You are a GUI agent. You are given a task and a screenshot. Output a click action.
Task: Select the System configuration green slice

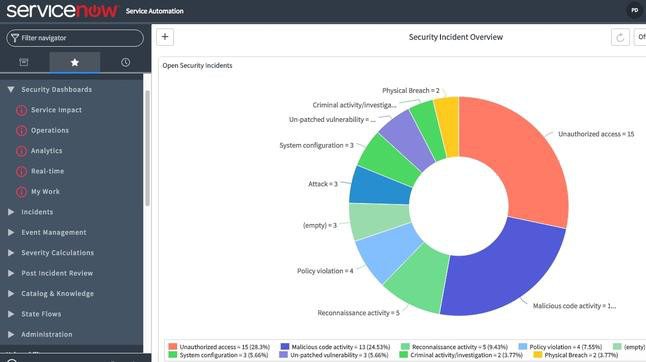tap(387, 160)
